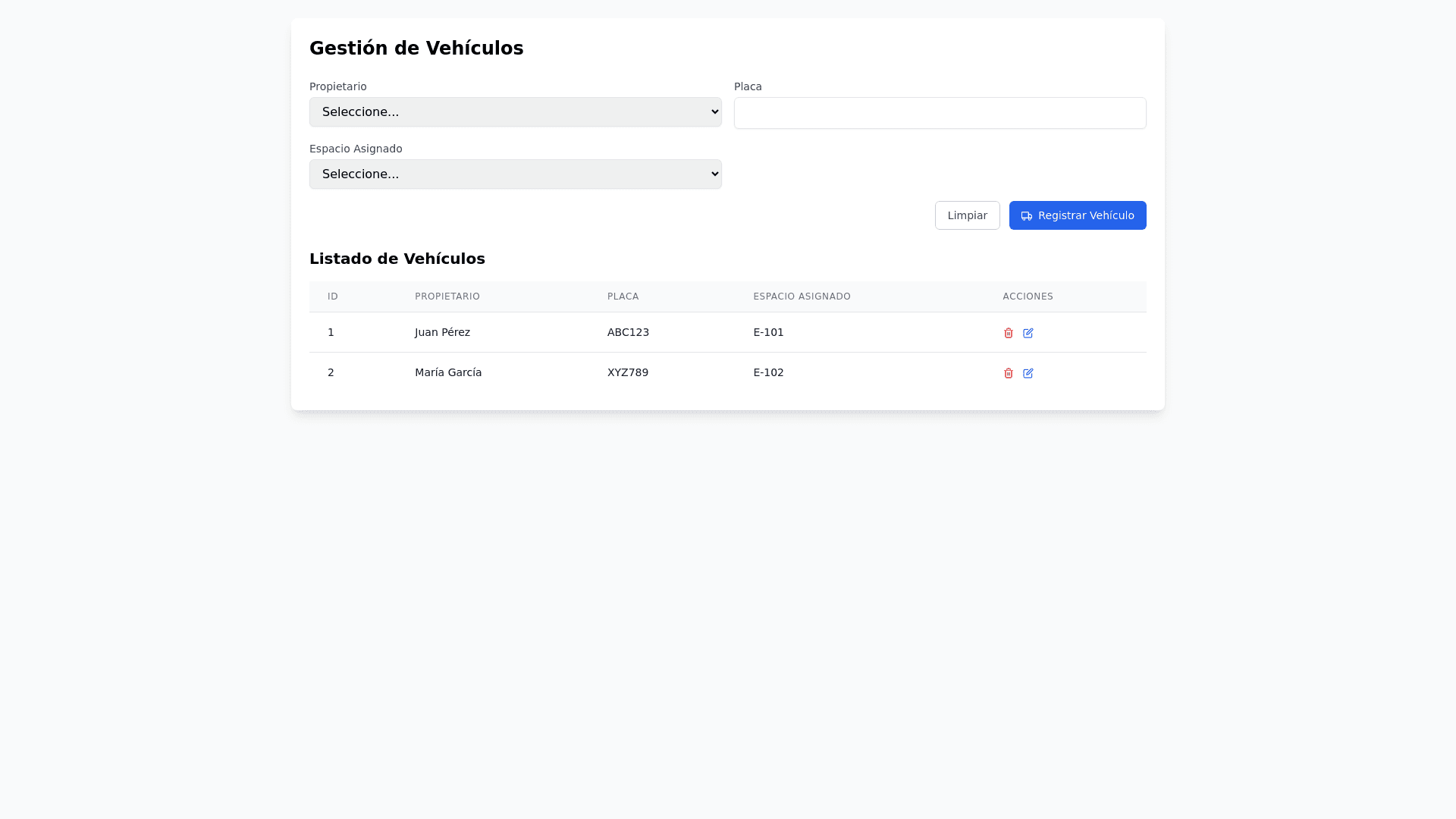This screenshot has width=1456, height=819.
Task: Click the ESPACIO ASIGNADO column header
Action: (x=802, y=297)
